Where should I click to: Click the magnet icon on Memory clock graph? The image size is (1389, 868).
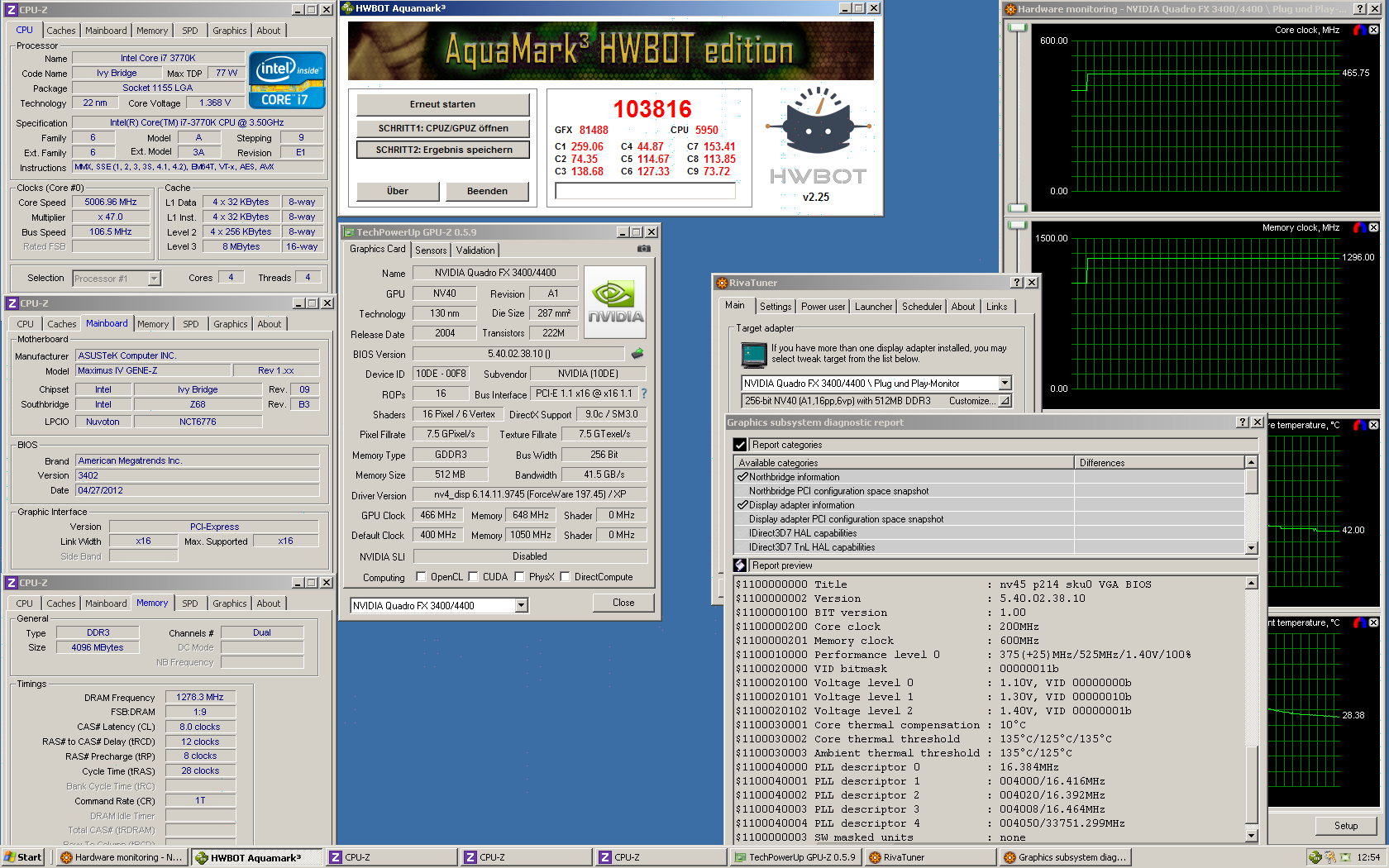[1360, 227]
